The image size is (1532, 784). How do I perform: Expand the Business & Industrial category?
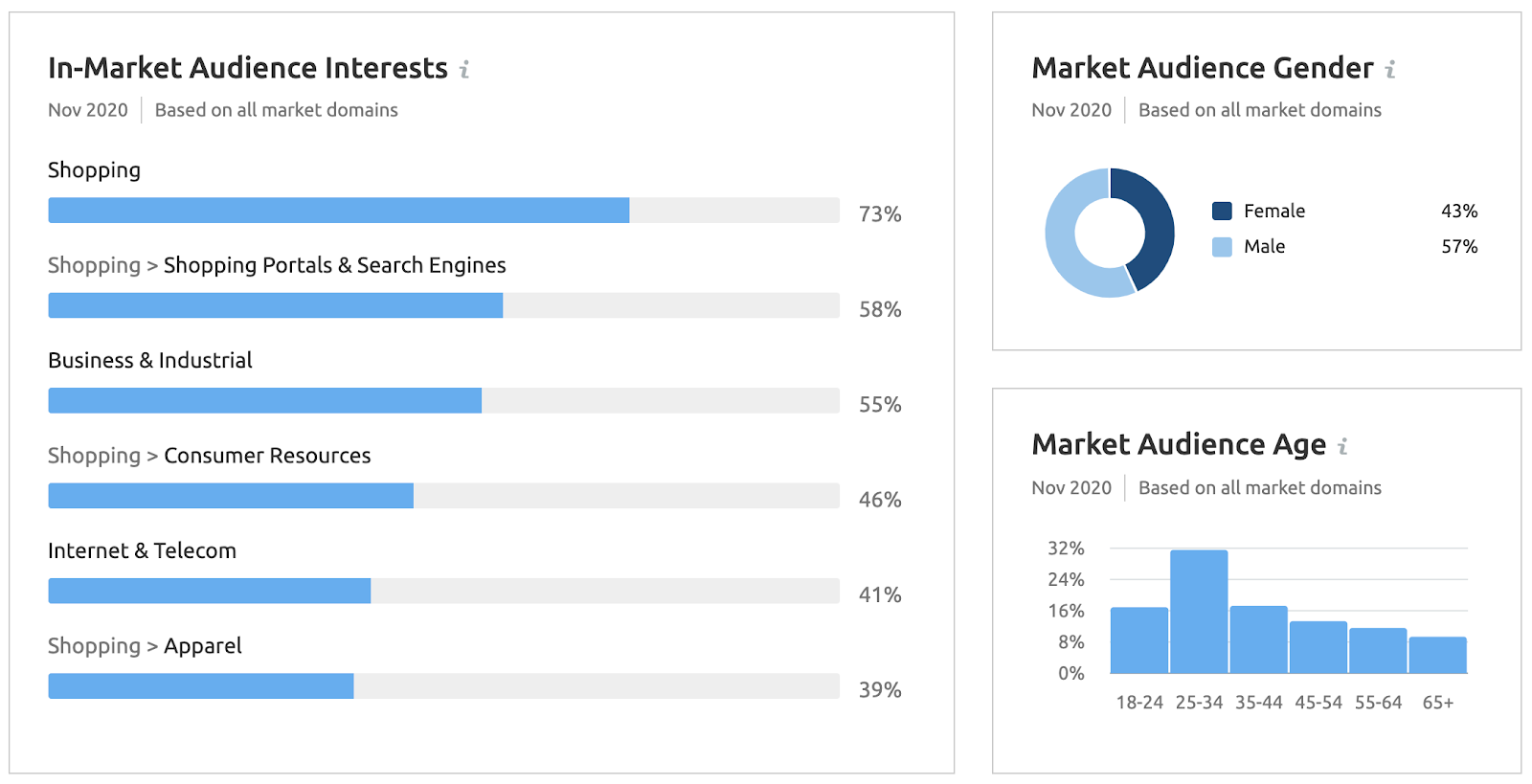(149, 360)
